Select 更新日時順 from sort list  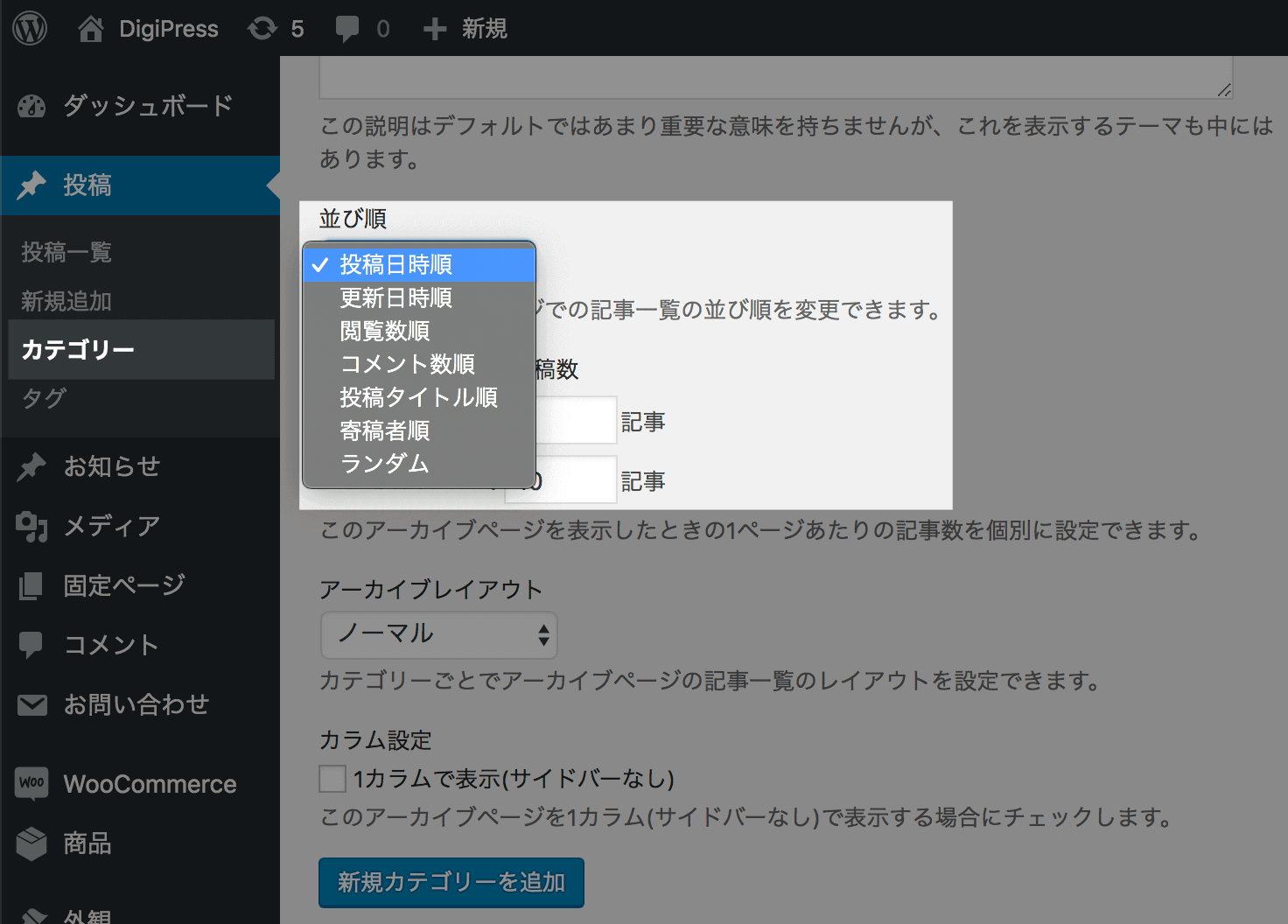395,298
